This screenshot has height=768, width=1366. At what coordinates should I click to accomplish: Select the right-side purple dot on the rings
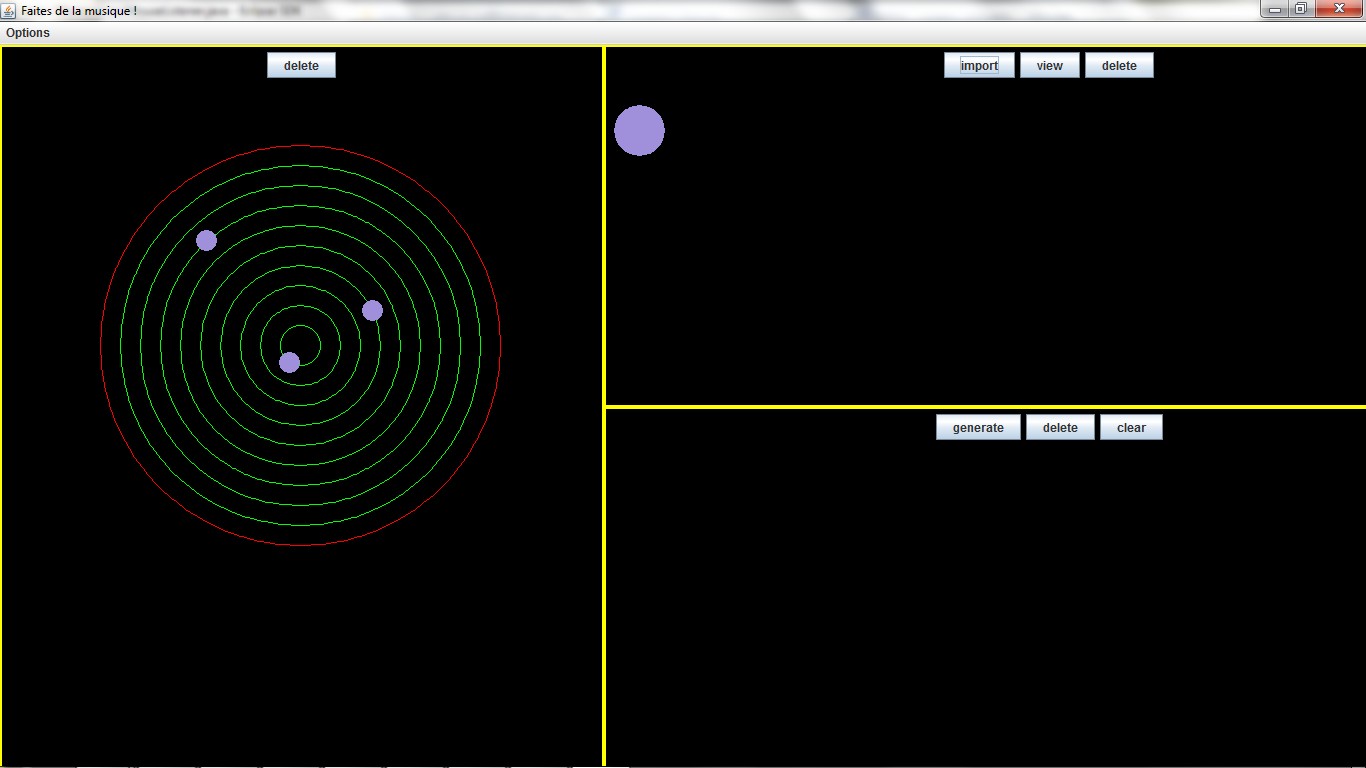click(x=372, y=310)
